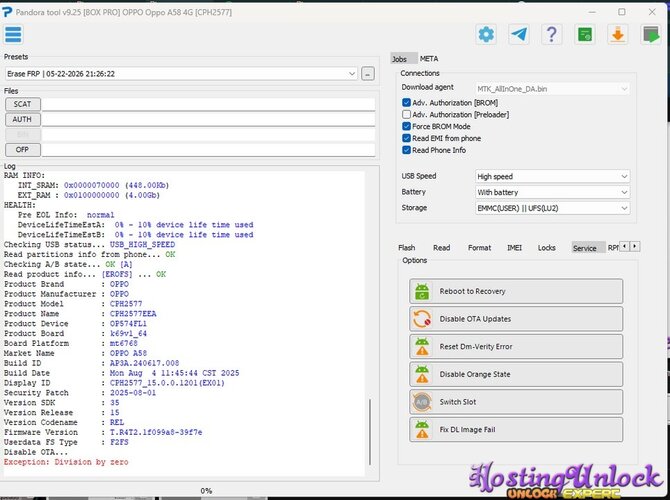The image size is (670, 500).
Task: Click the Disable Orange State button
Action: pos(516,374)
